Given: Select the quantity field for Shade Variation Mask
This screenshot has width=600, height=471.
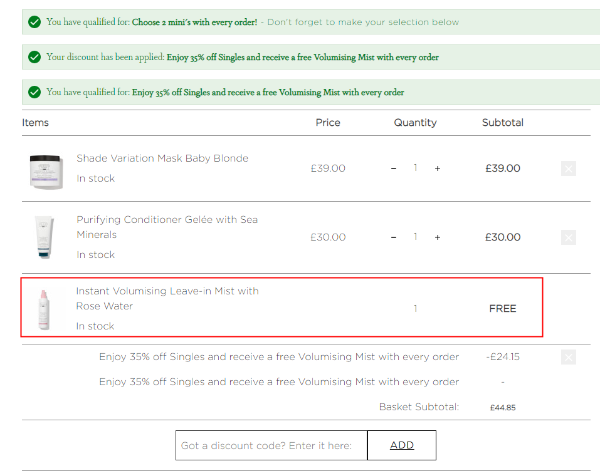Looking at the screenshot, I should tap(415, 168).
